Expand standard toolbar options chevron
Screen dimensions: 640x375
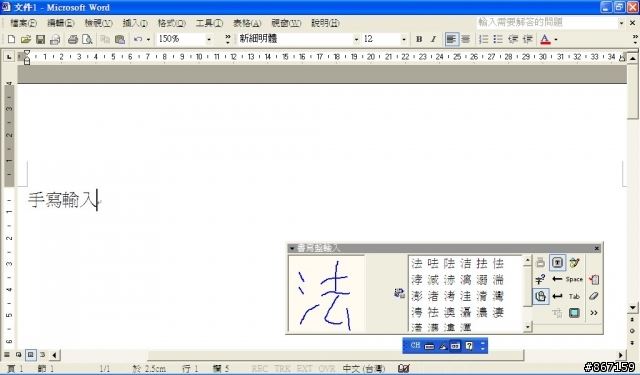(x=228, y=39)
